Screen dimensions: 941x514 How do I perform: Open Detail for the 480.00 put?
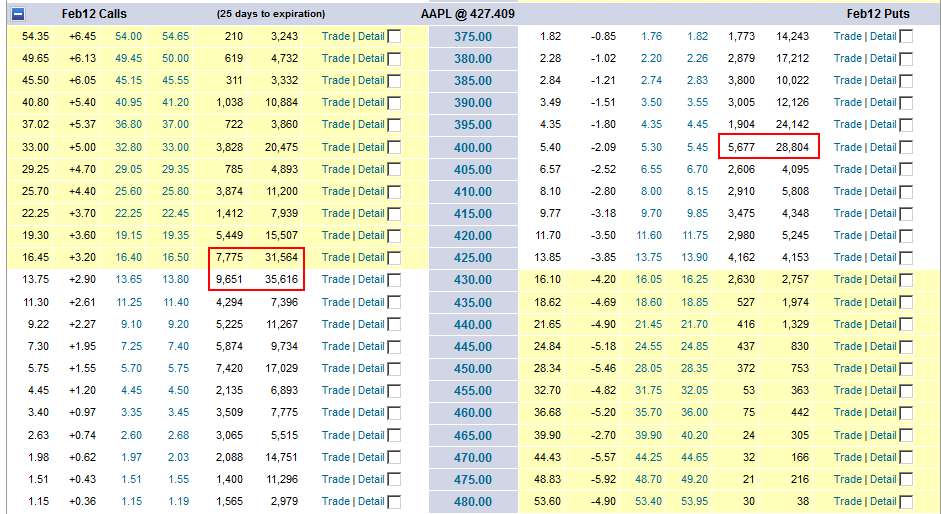(x=883, y=501)
